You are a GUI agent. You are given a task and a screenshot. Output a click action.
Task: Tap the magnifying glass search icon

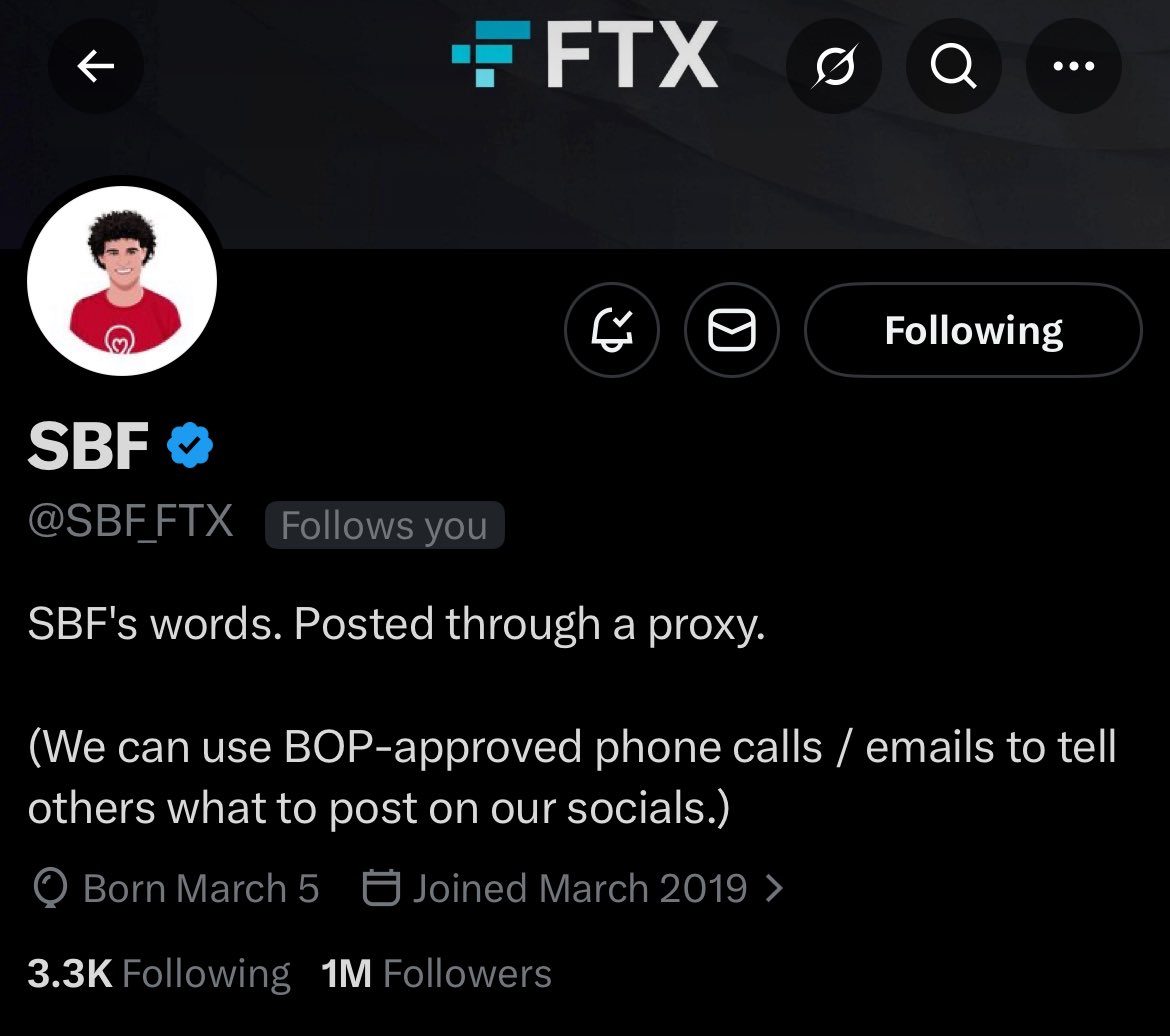point(953,67)
